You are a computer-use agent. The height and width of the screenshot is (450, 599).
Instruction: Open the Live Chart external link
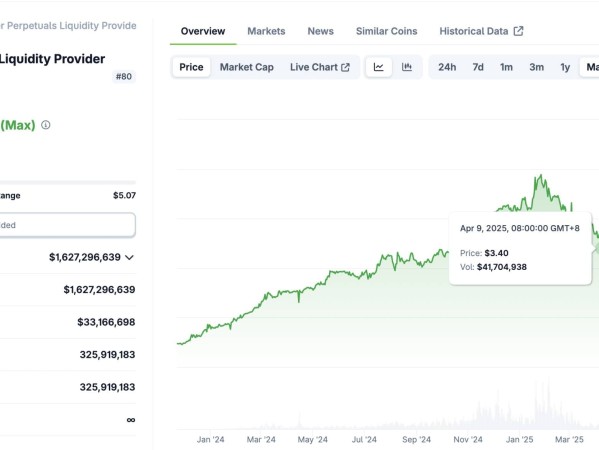pos(320,67)
